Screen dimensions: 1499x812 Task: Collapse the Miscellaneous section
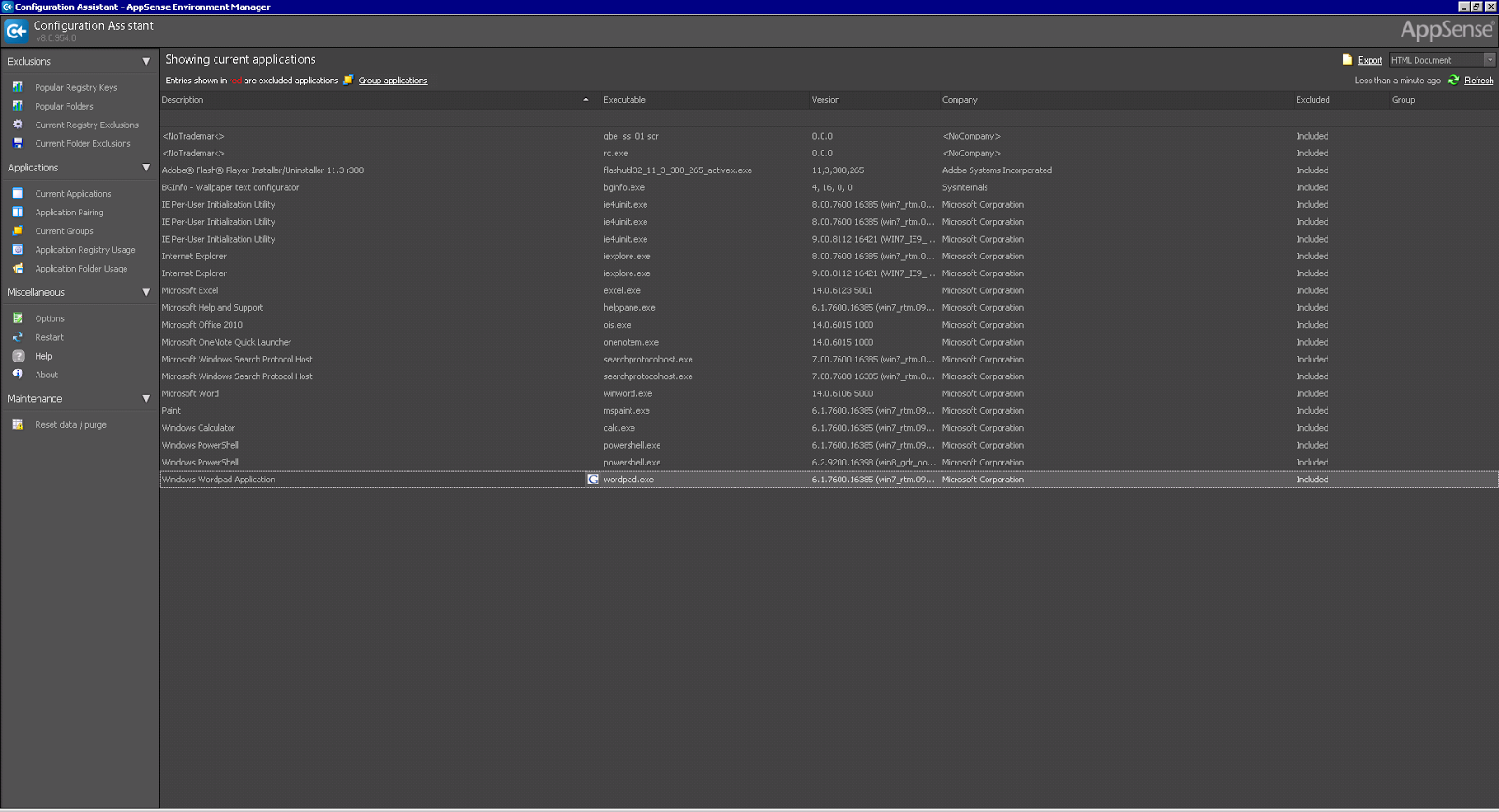(146, 292)
